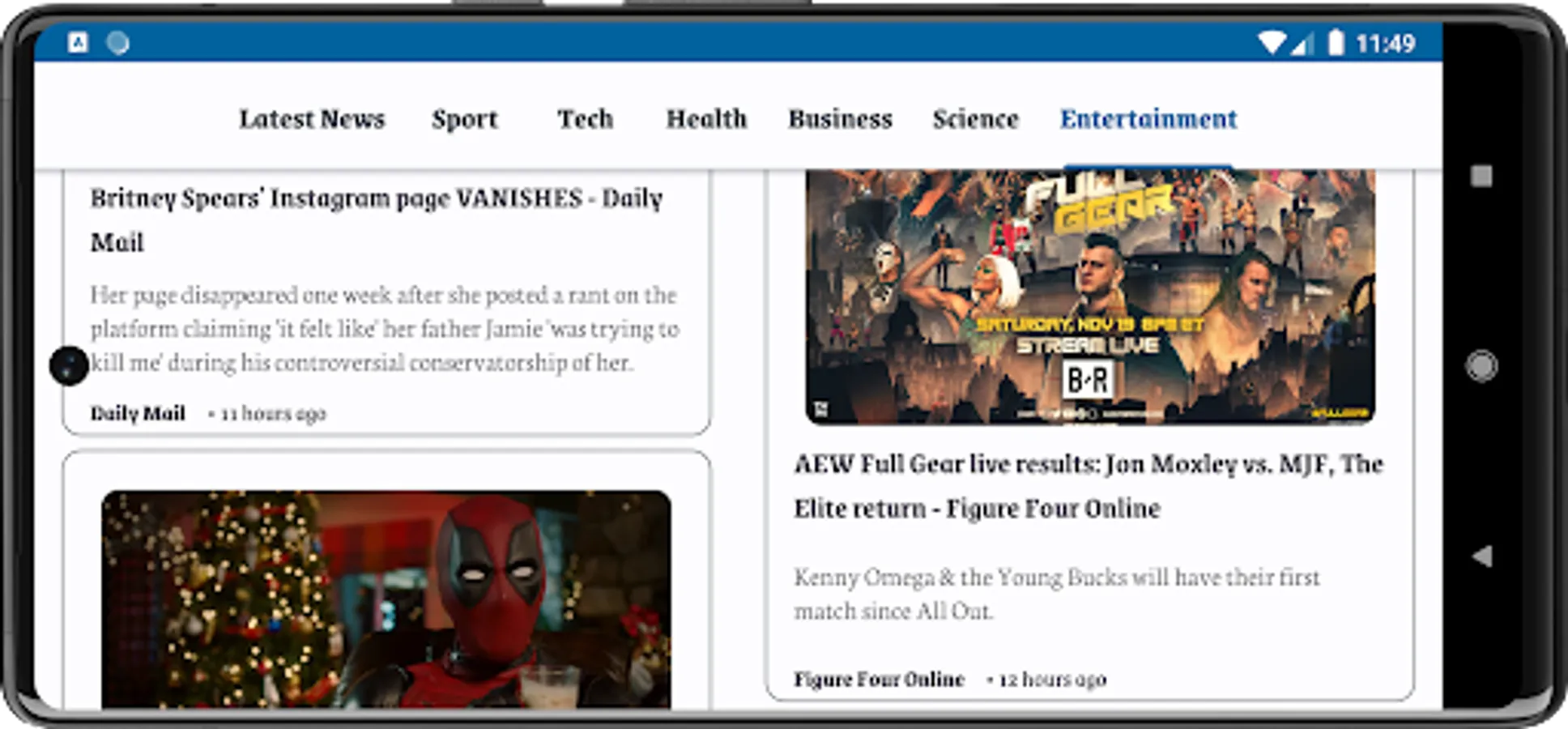Switch to the Science tab

pos(975,119)
